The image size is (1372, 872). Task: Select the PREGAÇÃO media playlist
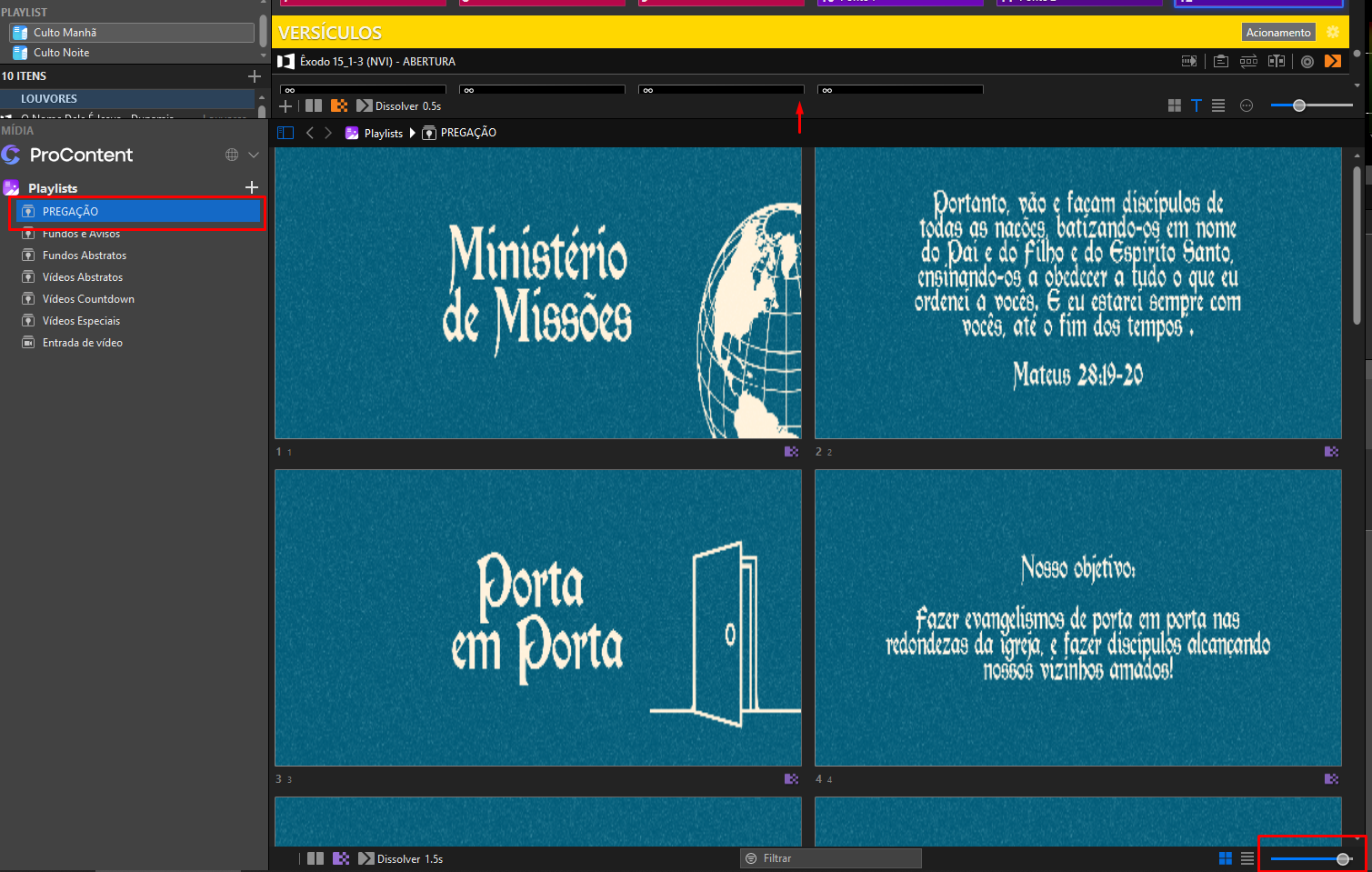click(x=138, y=211)
